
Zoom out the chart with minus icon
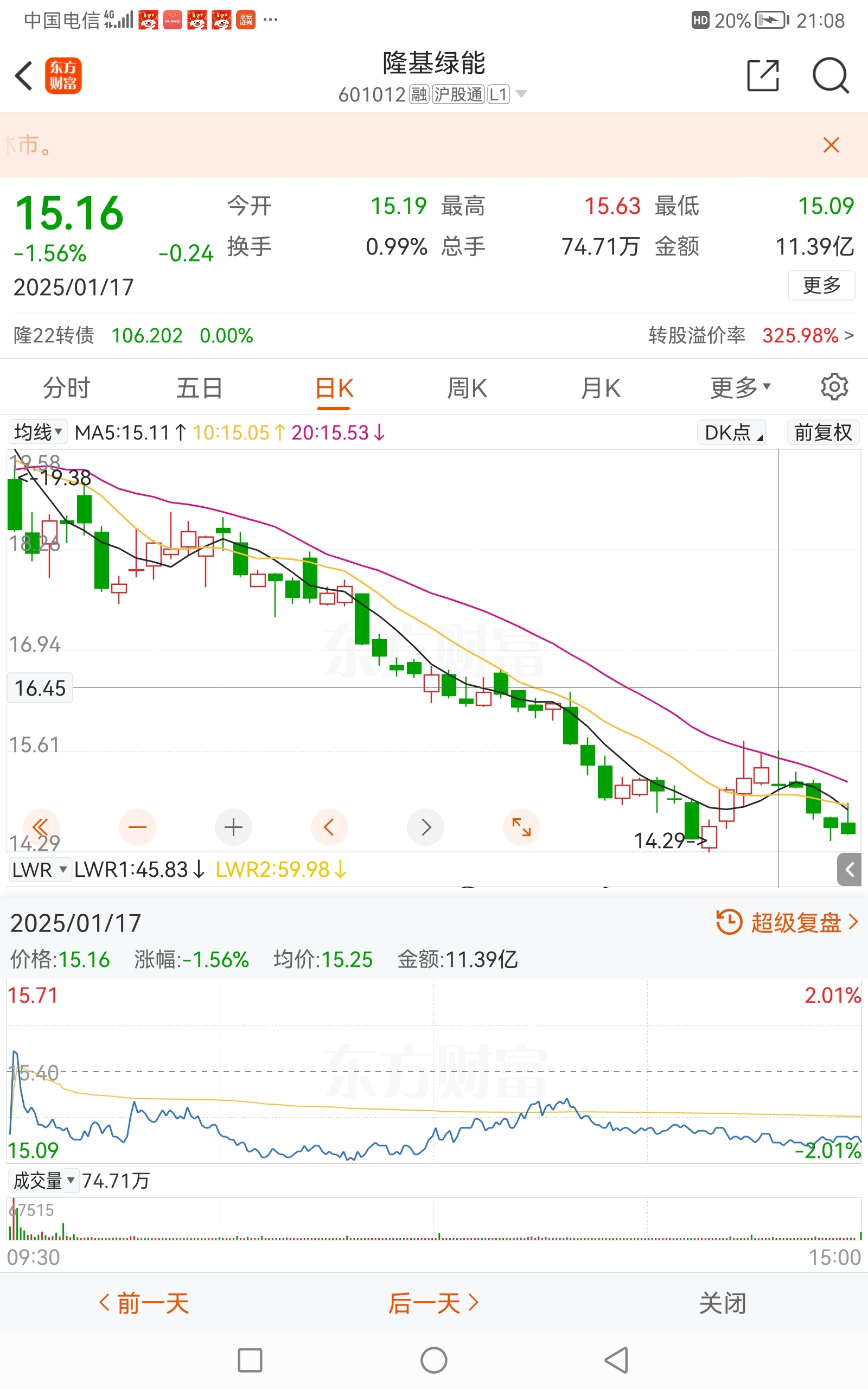click(x=137, y=827)
